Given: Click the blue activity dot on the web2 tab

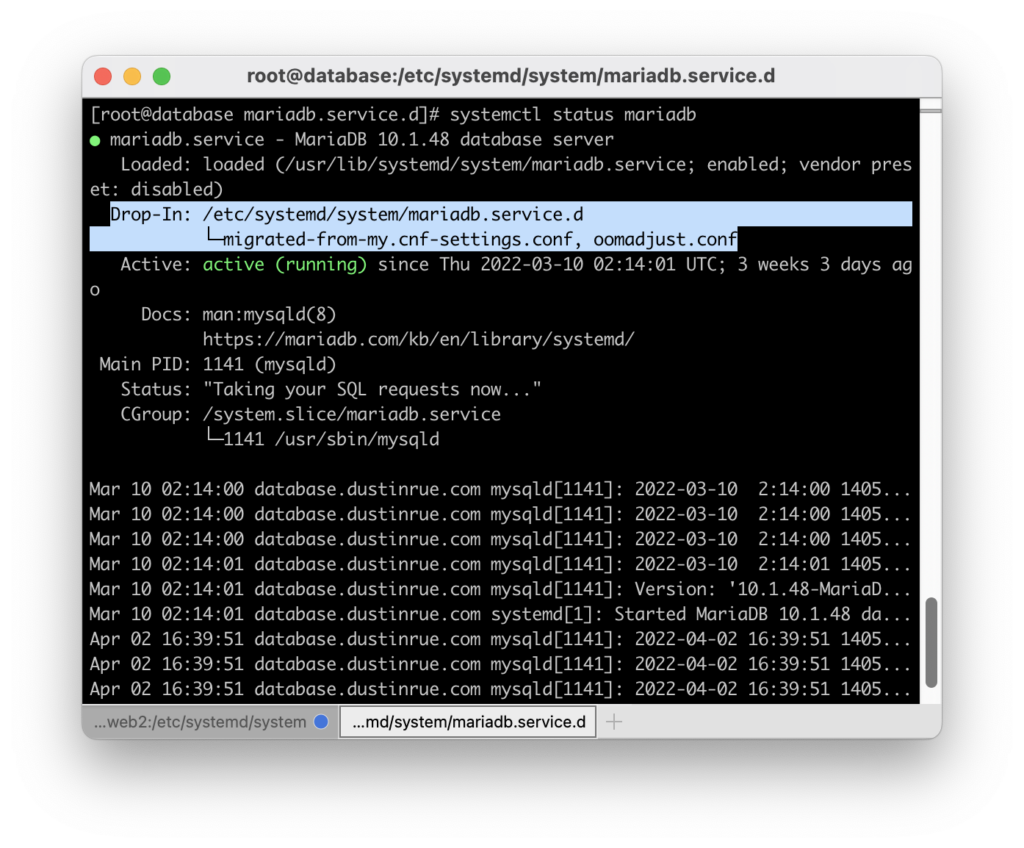Looking at the screenshot, I should tap(321, 722).
